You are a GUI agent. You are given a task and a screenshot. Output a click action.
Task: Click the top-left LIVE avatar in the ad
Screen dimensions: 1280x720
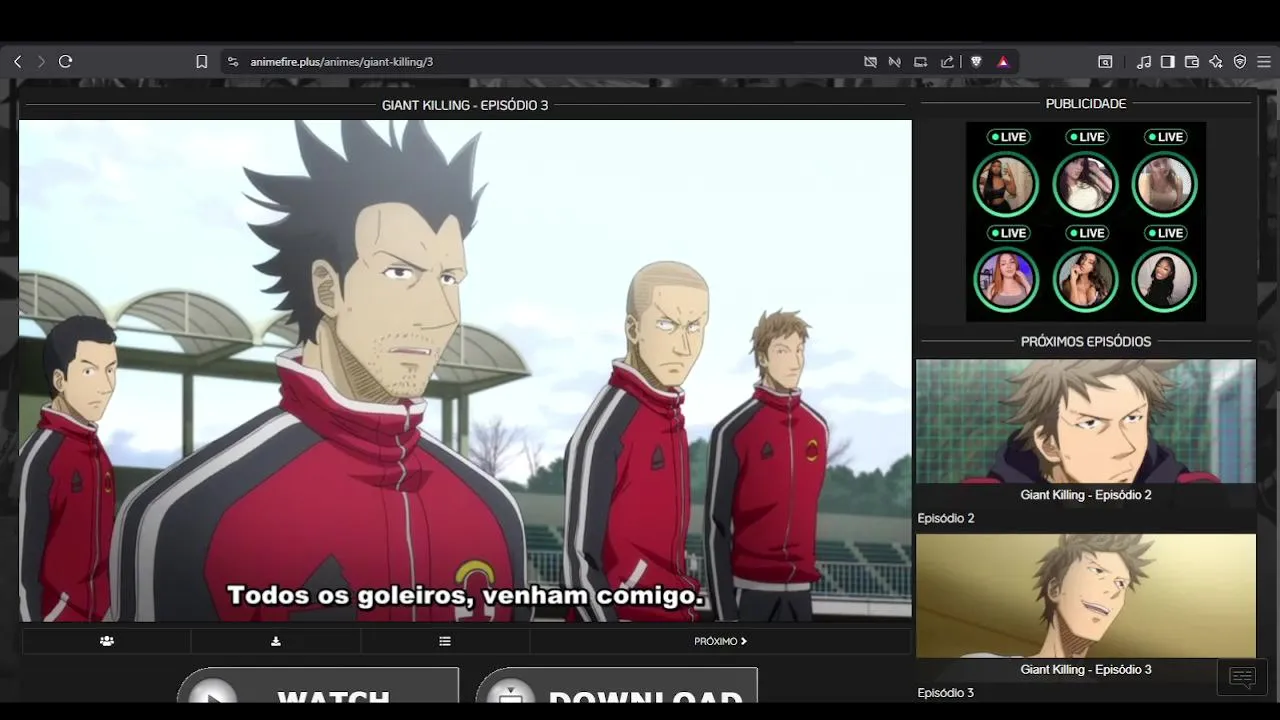click(1006, 184)
